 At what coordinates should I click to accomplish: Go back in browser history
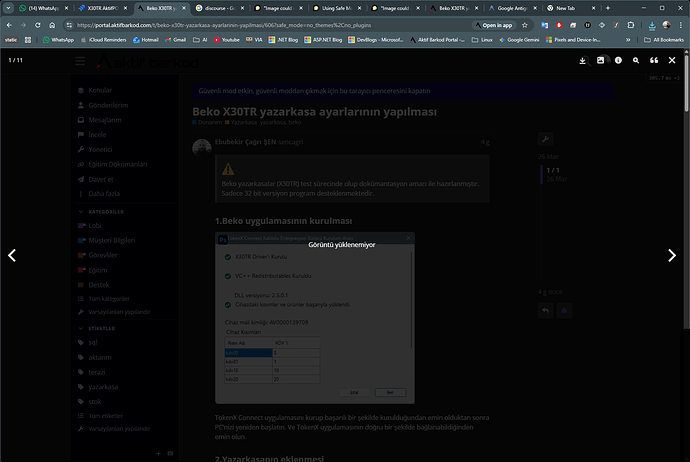(x=9, y=25)
